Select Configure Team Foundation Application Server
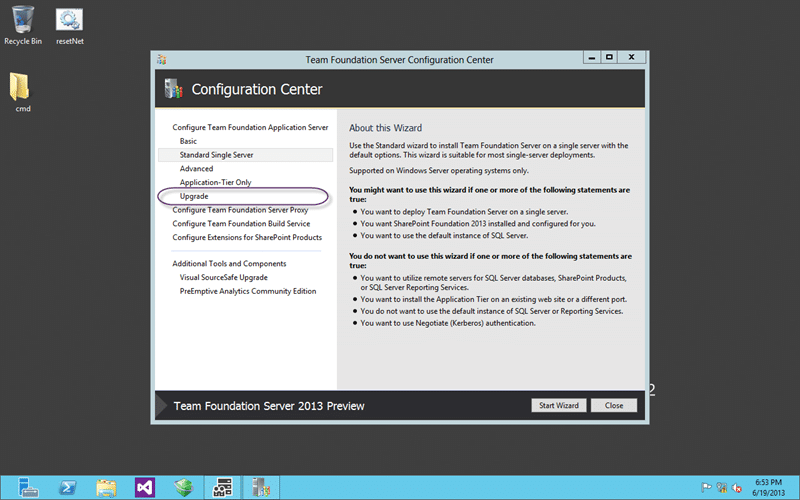 tap(250, 128)
